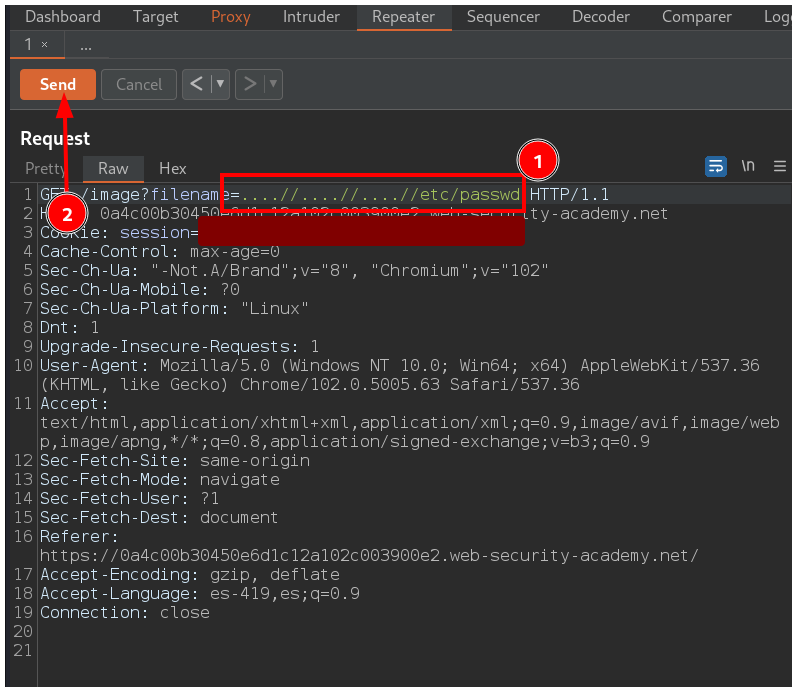The image size is (797, 692).
Task: Open the forward history dropdown arrow
Action: pos(272,84)
